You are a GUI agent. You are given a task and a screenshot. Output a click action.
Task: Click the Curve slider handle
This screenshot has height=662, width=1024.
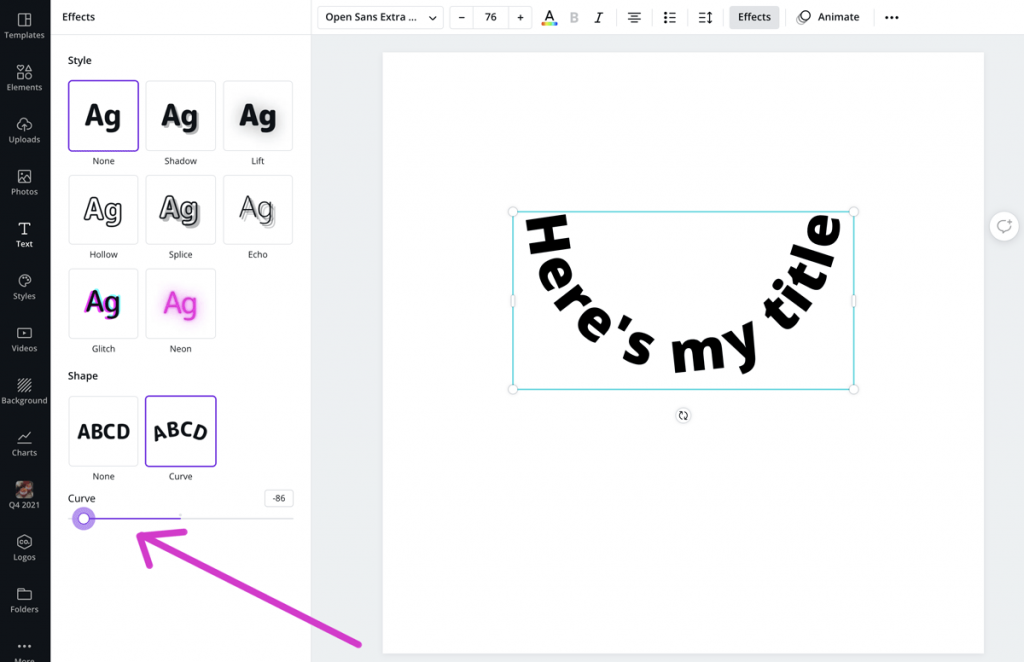point(84,518)
